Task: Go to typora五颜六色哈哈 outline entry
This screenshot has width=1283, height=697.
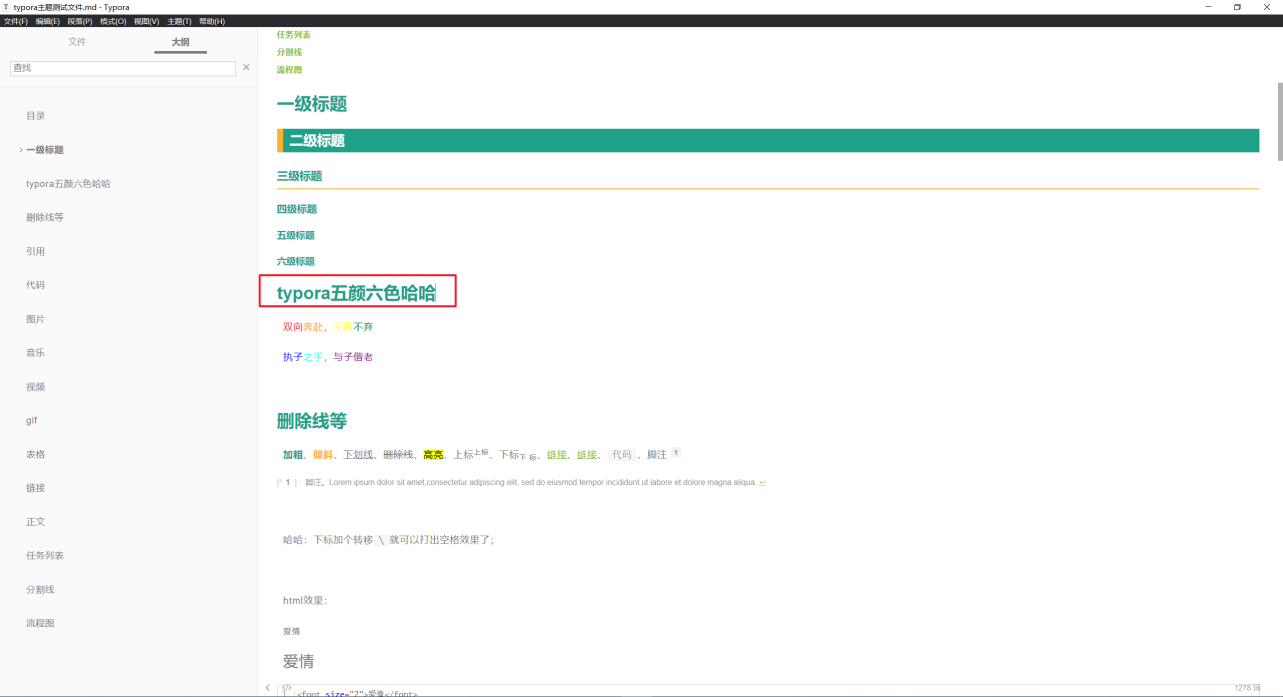Action: tap(68, 184)
